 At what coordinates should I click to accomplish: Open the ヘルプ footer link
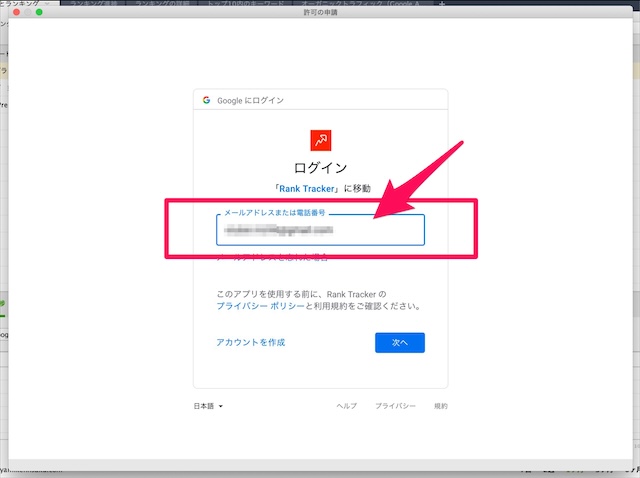[347, 406]
